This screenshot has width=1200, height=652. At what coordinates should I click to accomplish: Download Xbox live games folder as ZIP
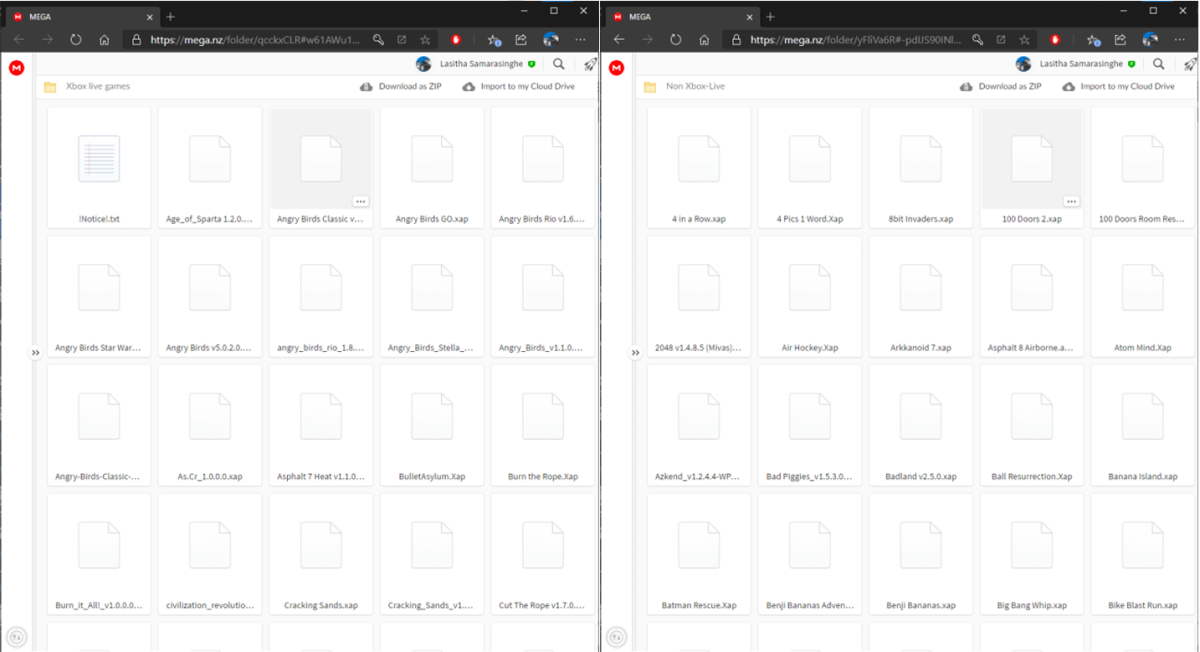[x=400, y=87]
